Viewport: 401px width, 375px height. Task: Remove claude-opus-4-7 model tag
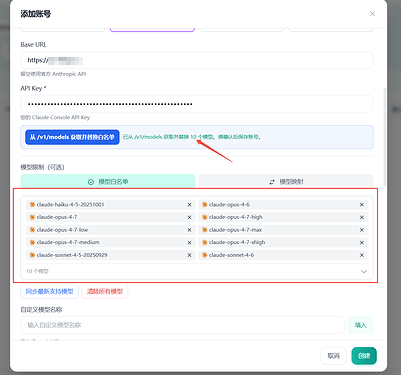[189, 217]
